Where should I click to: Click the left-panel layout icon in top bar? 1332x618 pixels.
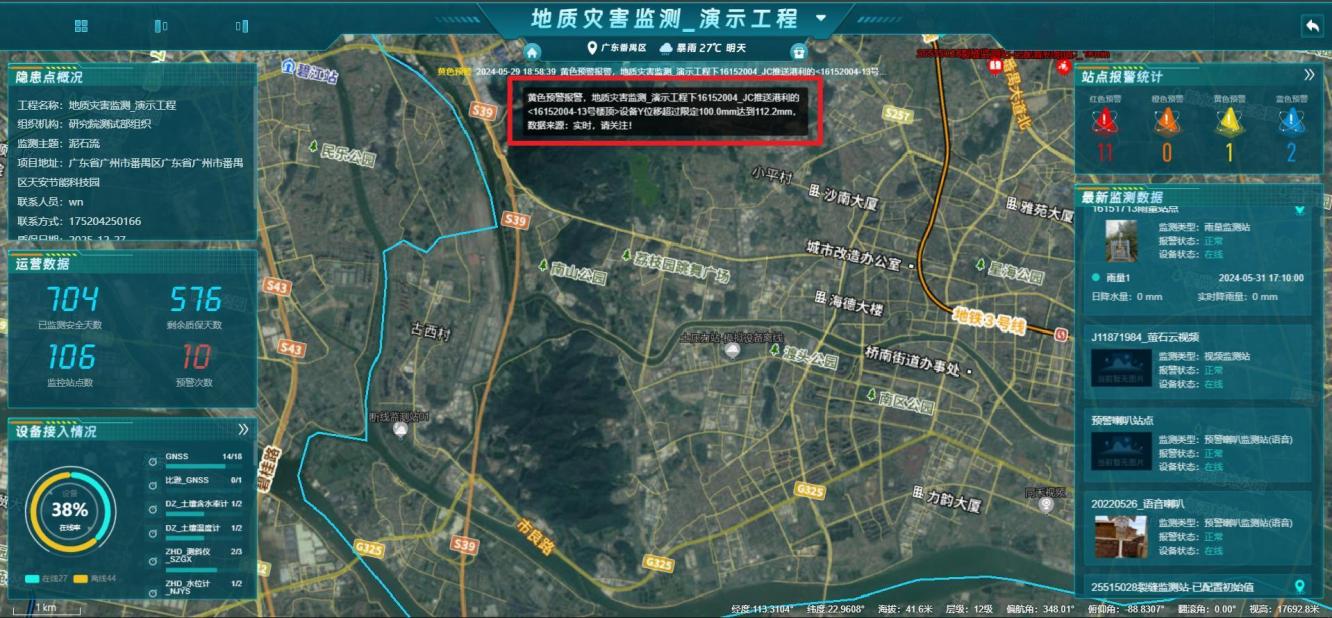click(x=161, y=26)
